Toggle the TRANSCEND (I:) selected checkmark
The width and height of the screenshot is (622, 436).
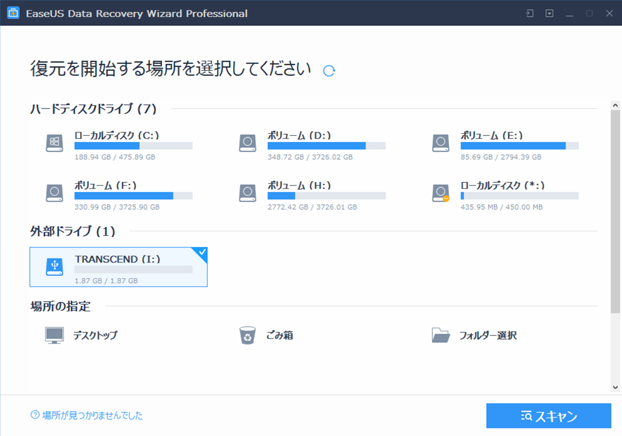click(202, 253)
